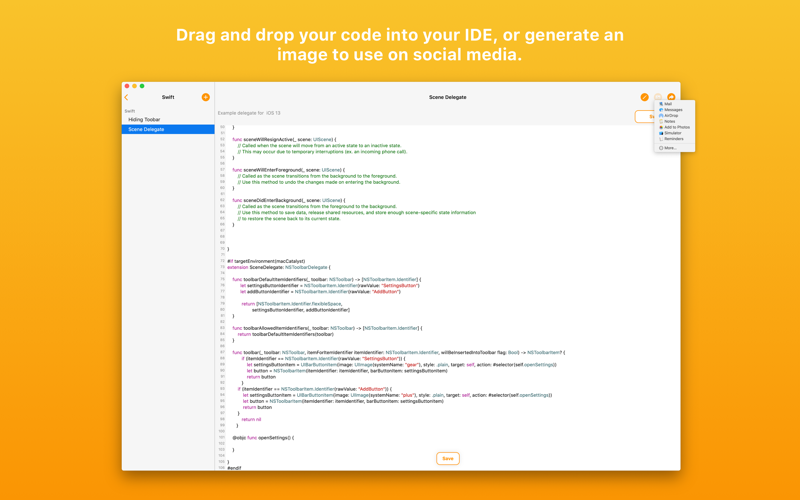Go back using the orange chevron in sidebar
The image size is (800, 500).
(x=126, y=97)
